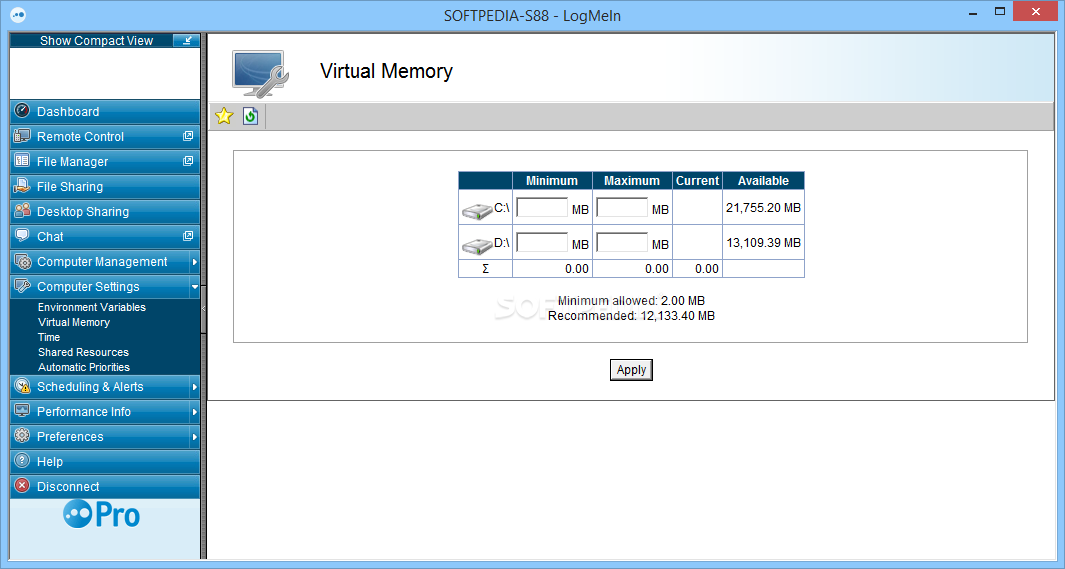The width and height of the screenshot is (1065, 569).
Task: Click the 21,755.20 MB available value
Action: 763,208
